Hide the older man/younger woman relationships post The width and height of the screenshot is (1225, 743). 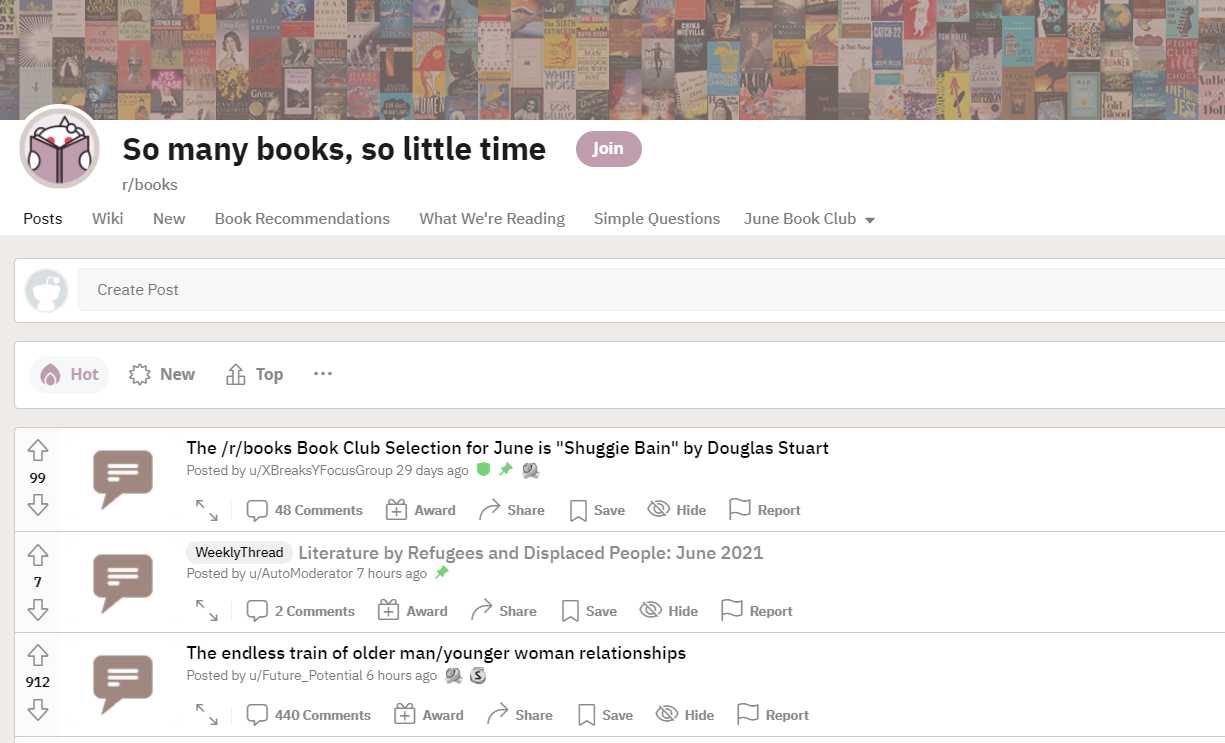pyautogui.click(x=666, y=715)
